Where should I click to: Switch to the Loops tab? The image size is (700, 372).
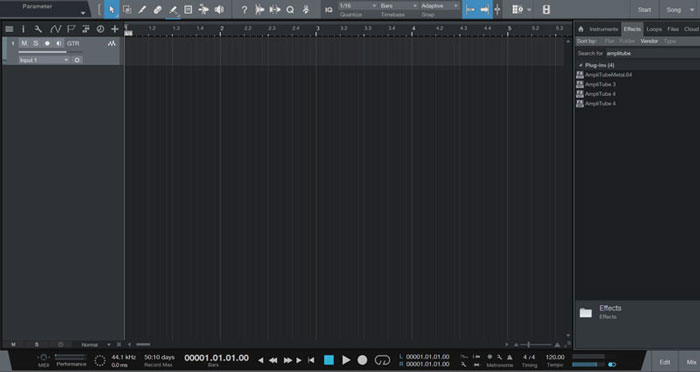(x=654, y=29)
